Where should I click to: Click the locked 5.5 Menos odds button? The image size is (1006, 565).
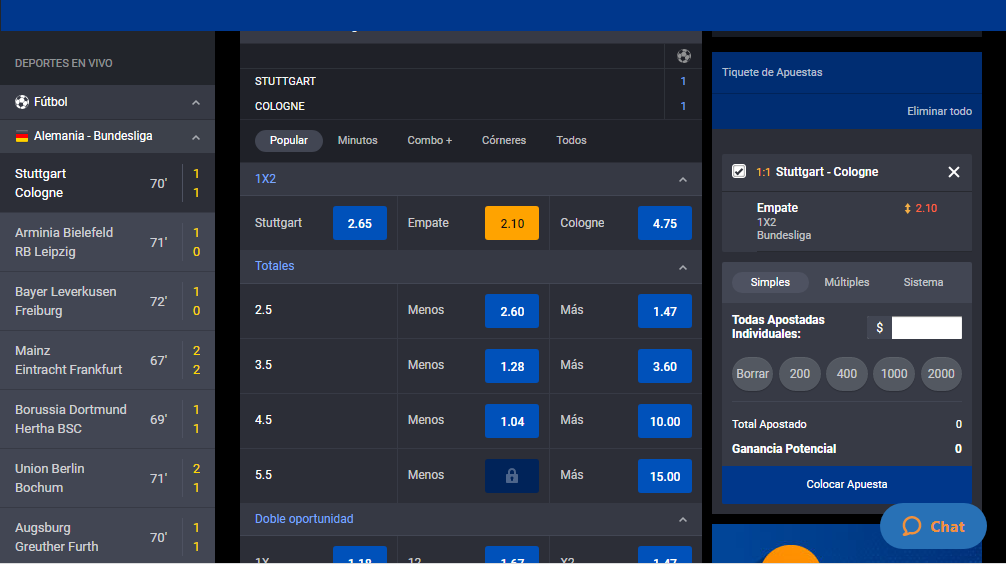point(511,476)
